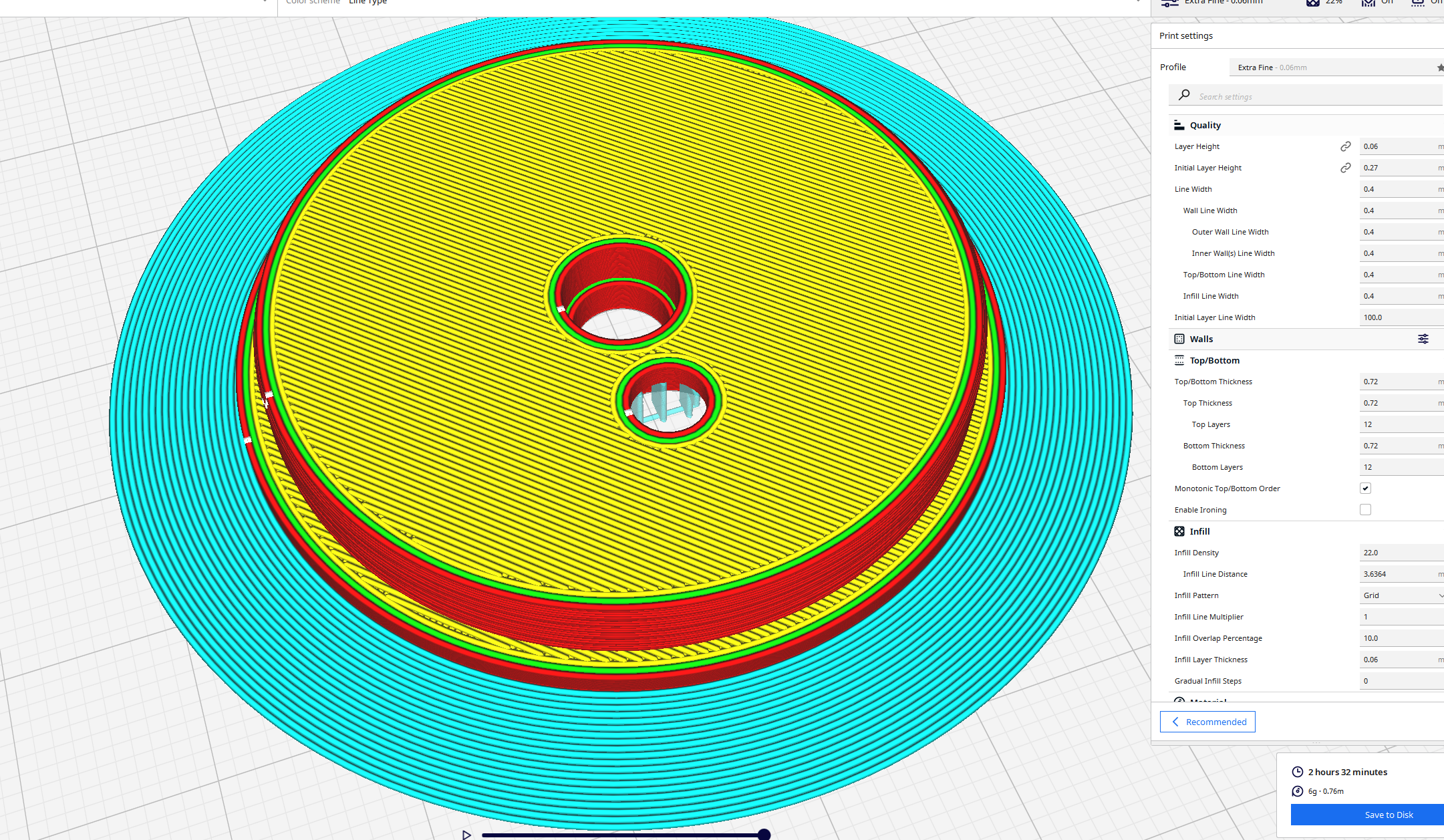
Task: Edit the Initial Layer Height value 0.27
Action: [x=1402, y=168]
